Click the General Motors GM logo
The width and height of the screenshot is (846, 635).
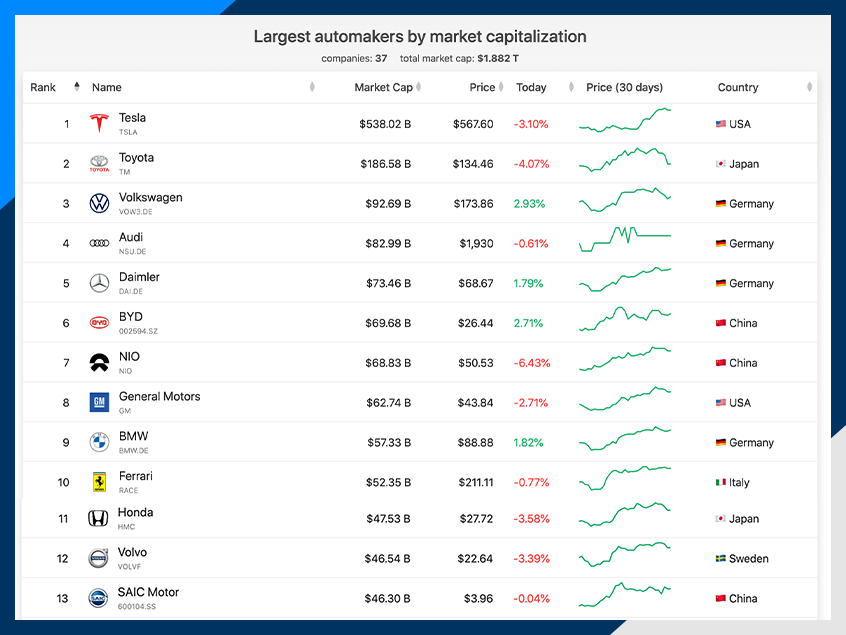(99, 402)
